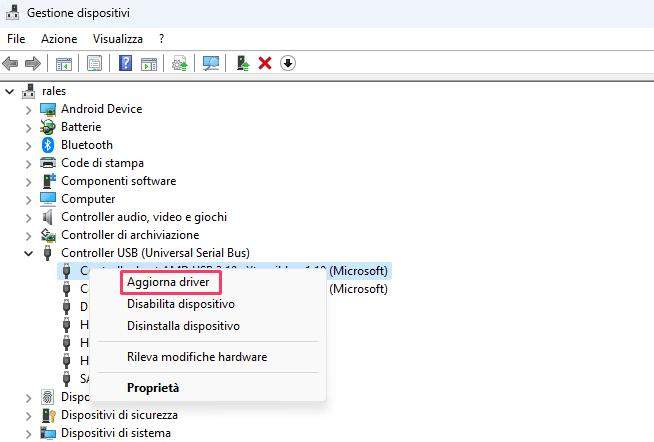The image size is (654, 442).
Task: Collapse the rales root node
Action: click(x=10, y=91)
